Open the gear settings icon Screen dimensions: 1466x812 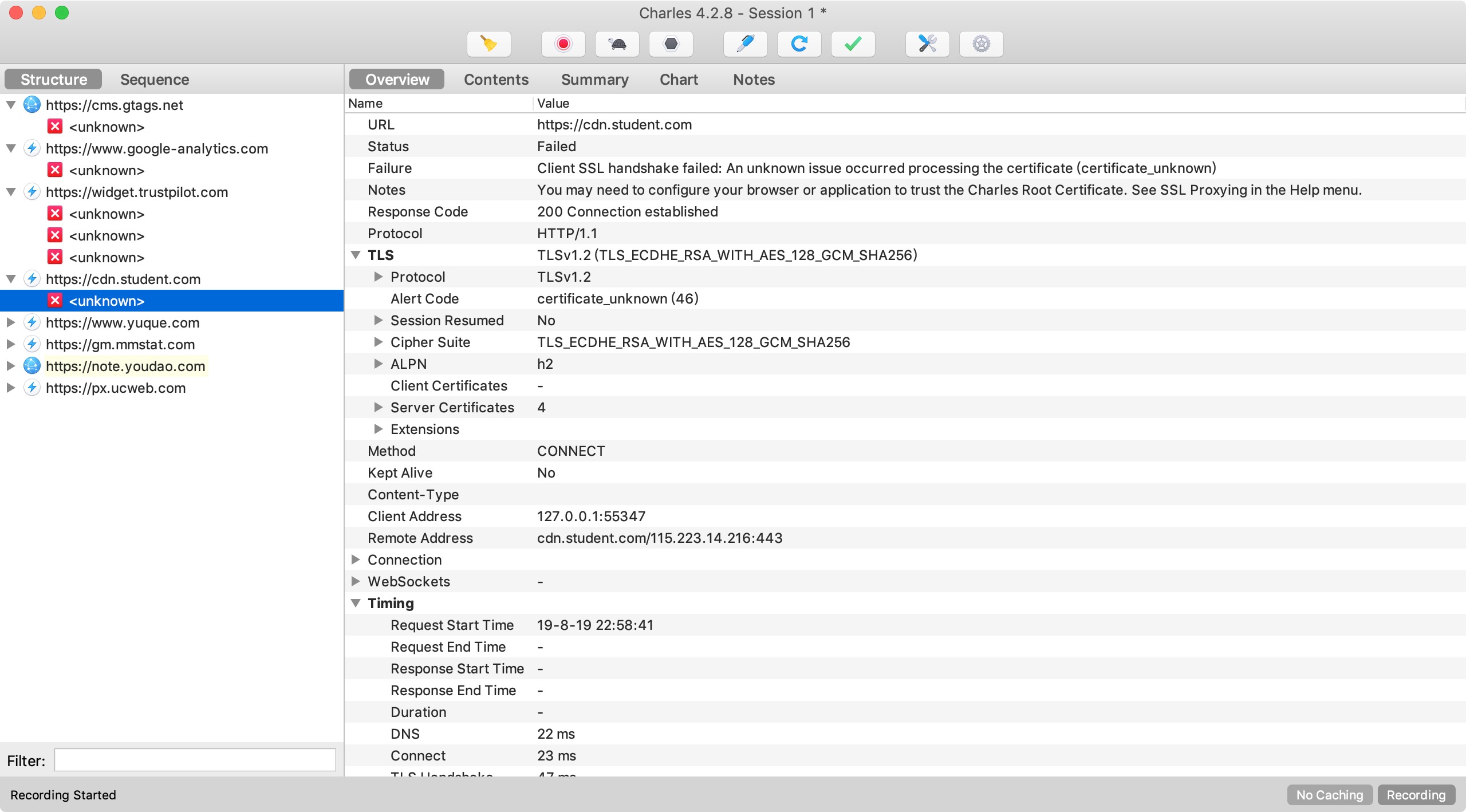(981, 44)
